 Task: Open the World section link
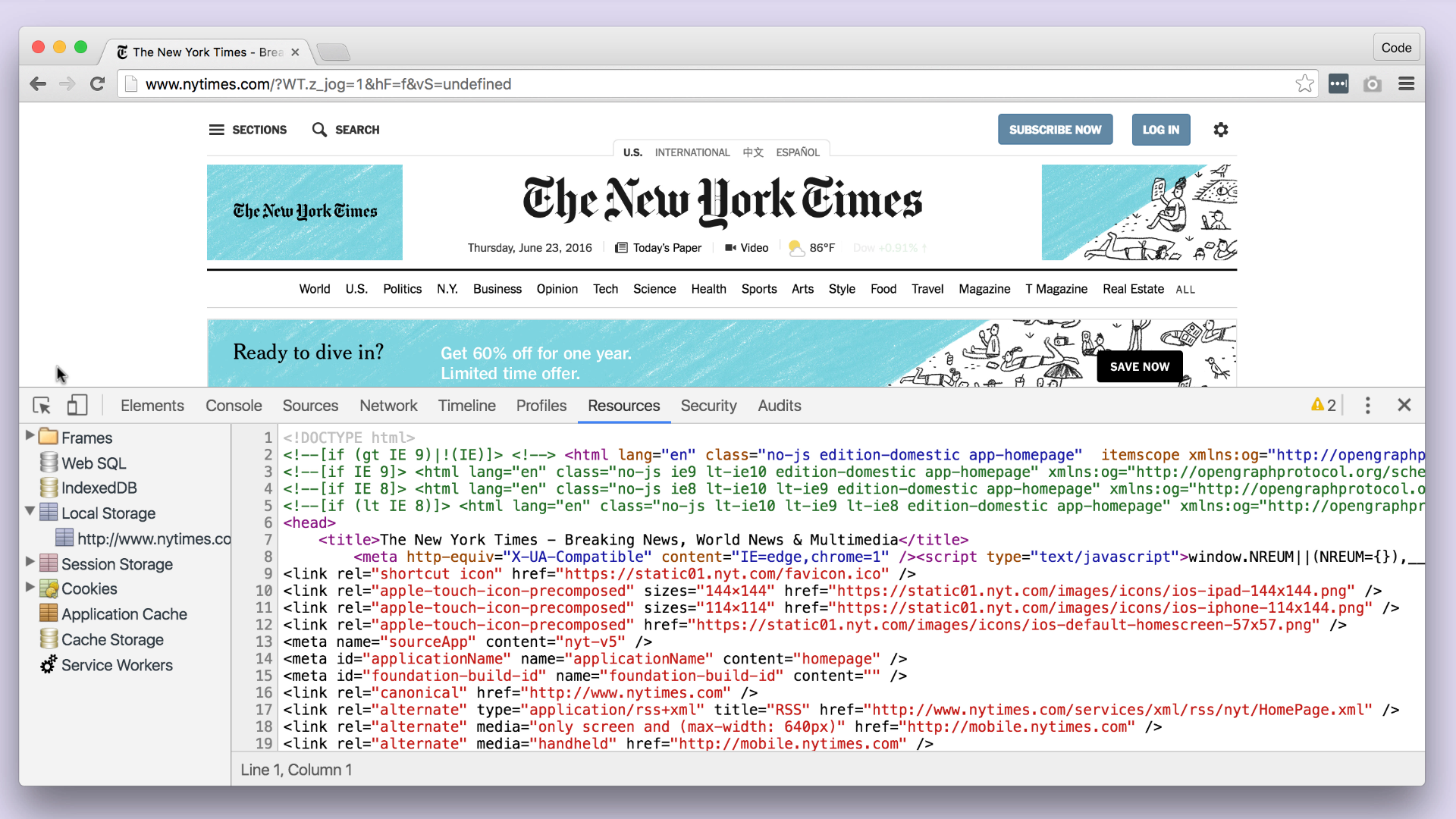[315, 289]
